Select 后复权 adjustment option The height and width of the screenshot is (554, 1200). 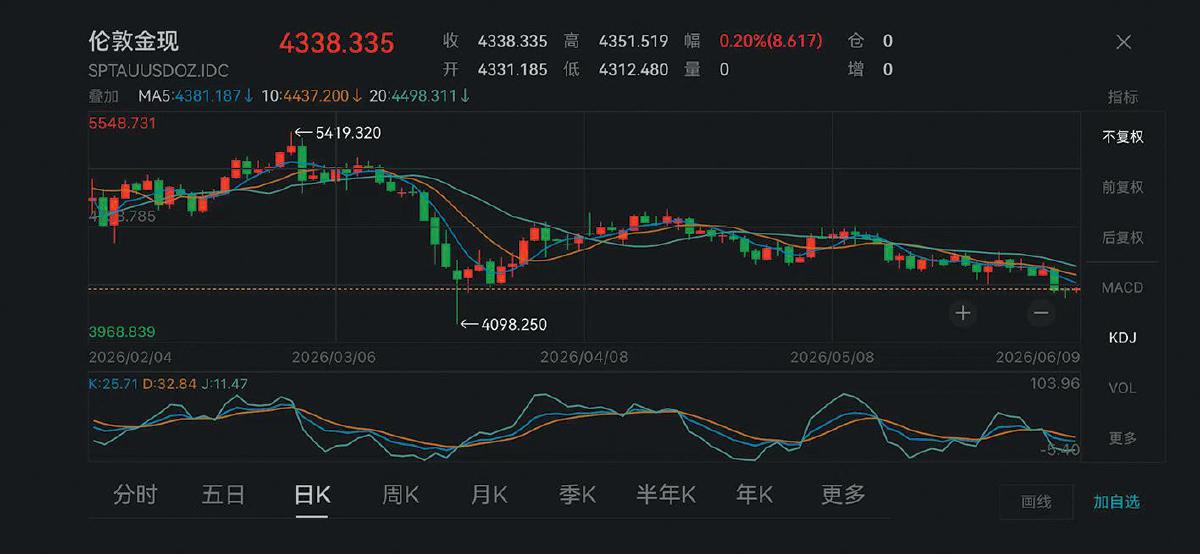click(x=1123, y=238)
